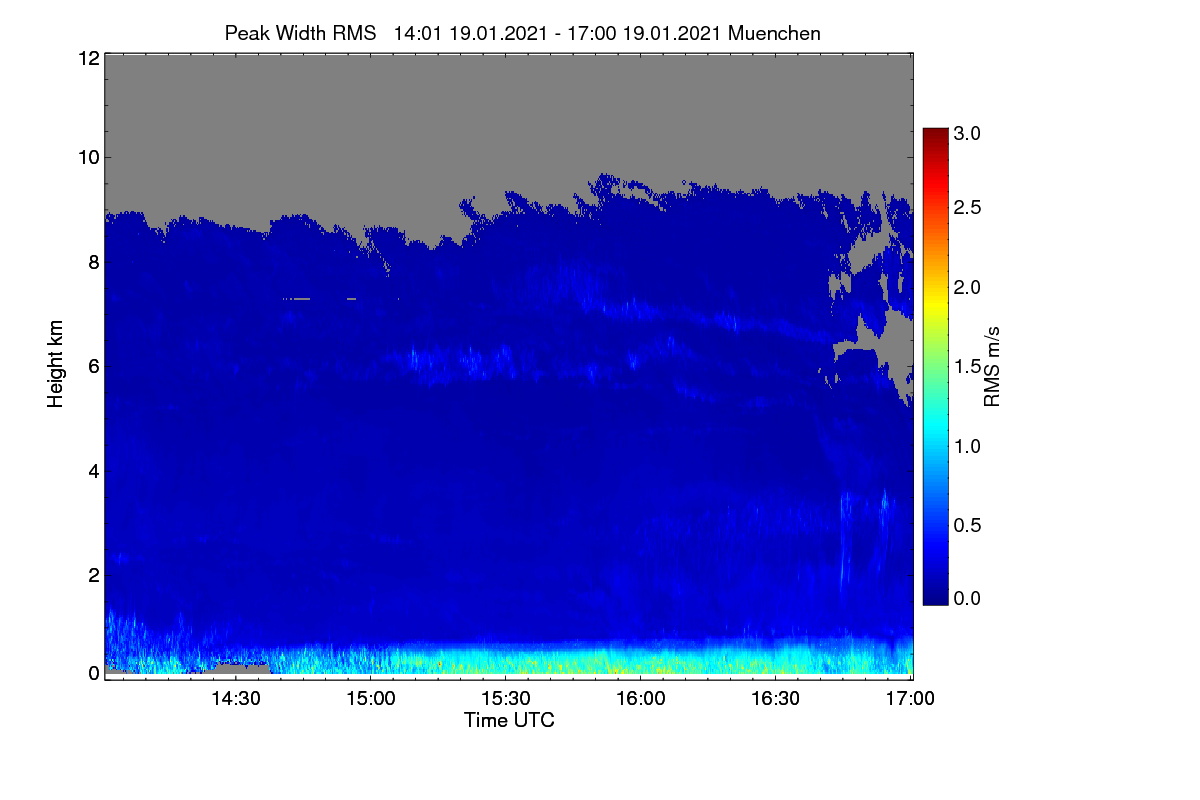Screen dimensions: 1200x800
Task: Click the 15:30 time axis label
Action: pyautogui.click(x=505, y=698)
